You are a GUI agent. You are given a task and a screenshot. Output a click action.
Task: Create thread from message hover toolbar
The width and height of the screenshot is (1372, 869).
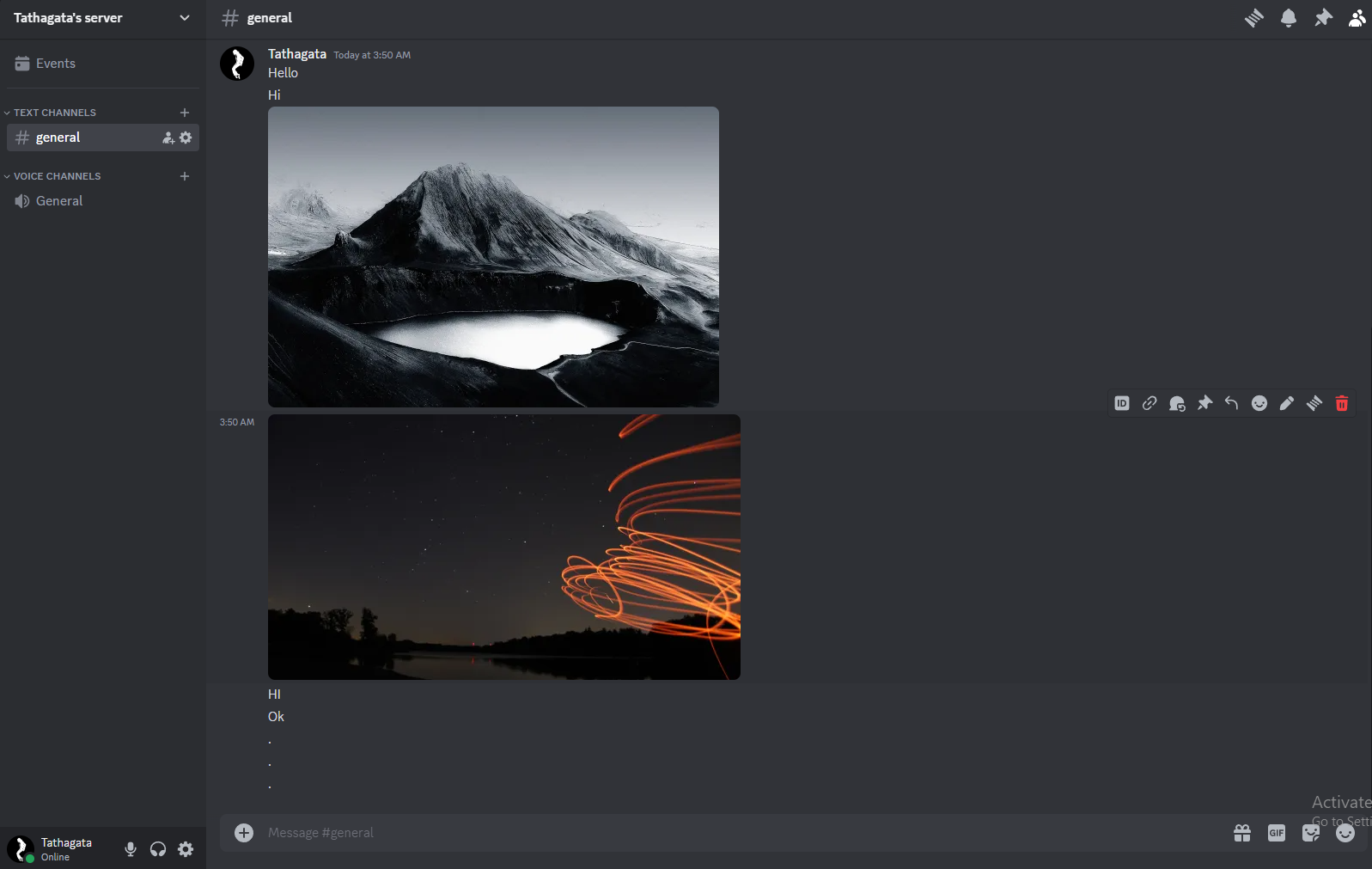[x=1314, y=403]
